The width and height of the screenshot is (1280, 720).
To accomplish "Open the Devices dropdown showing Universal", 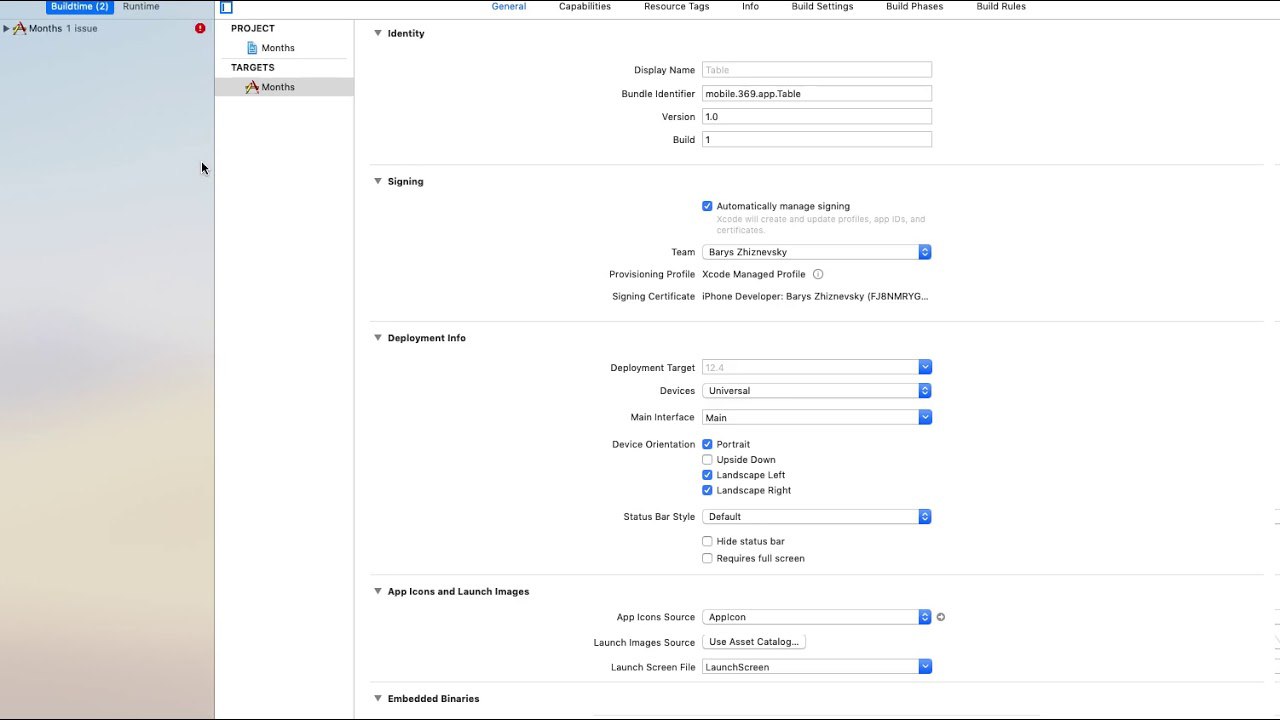I will tap(817, 390).
